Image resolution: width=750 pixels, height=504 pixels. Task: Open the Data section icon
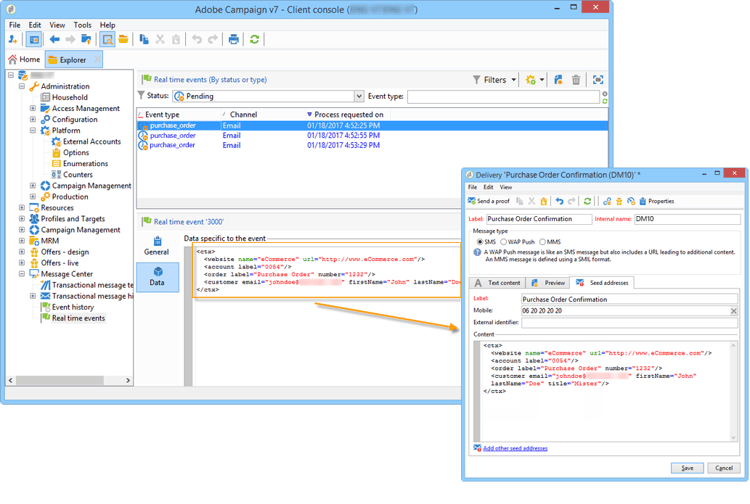coord(157,276)
